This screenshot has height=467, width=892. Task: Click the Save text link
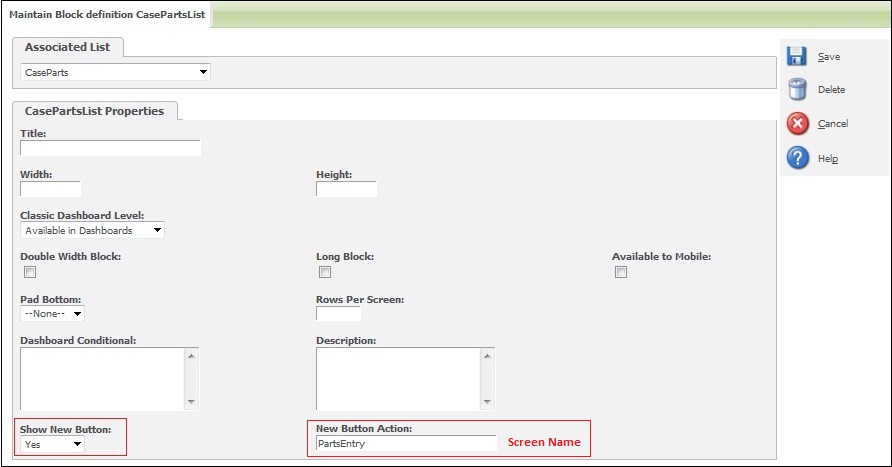828,57
